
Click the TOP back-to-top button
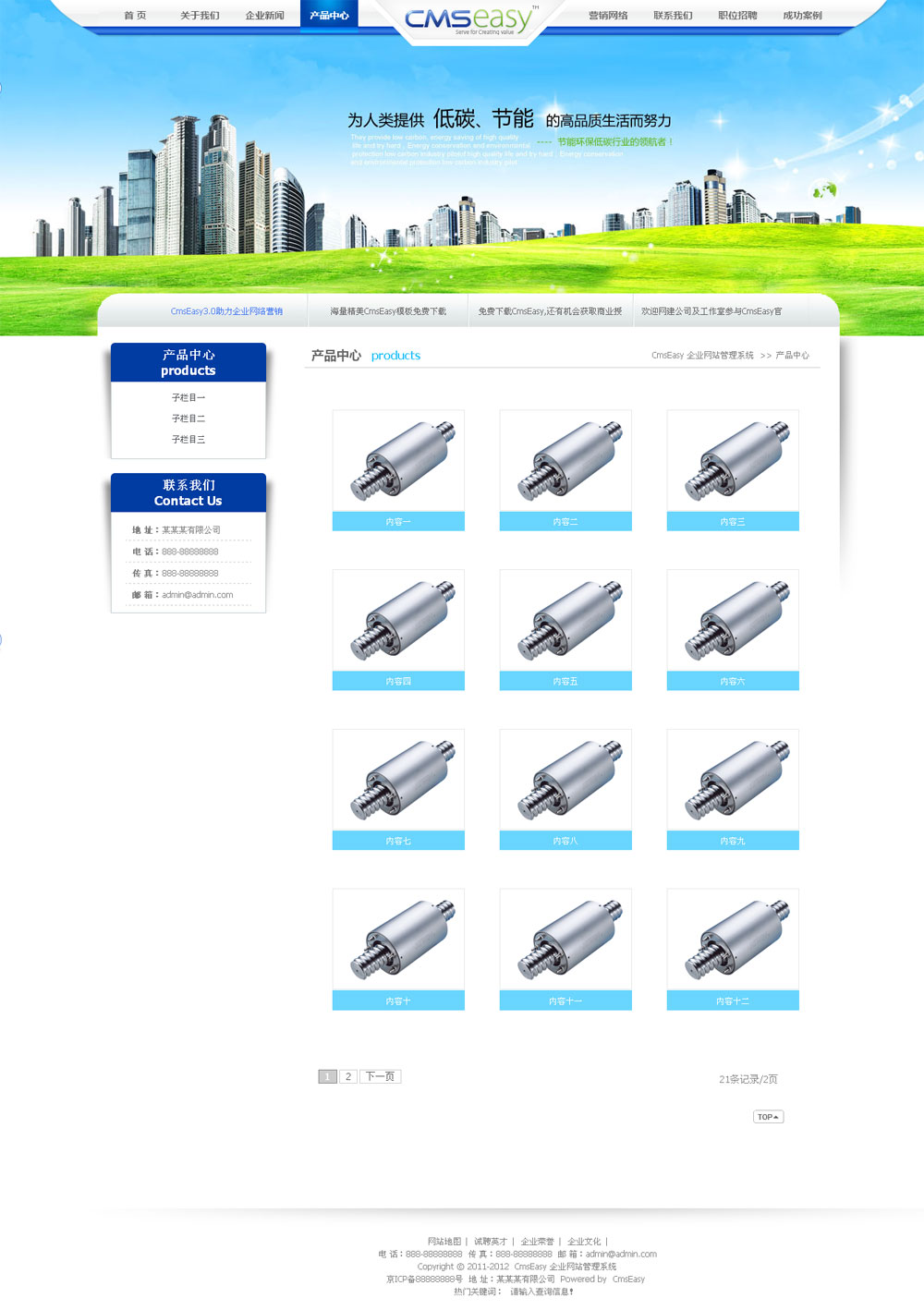[768, 1117]
